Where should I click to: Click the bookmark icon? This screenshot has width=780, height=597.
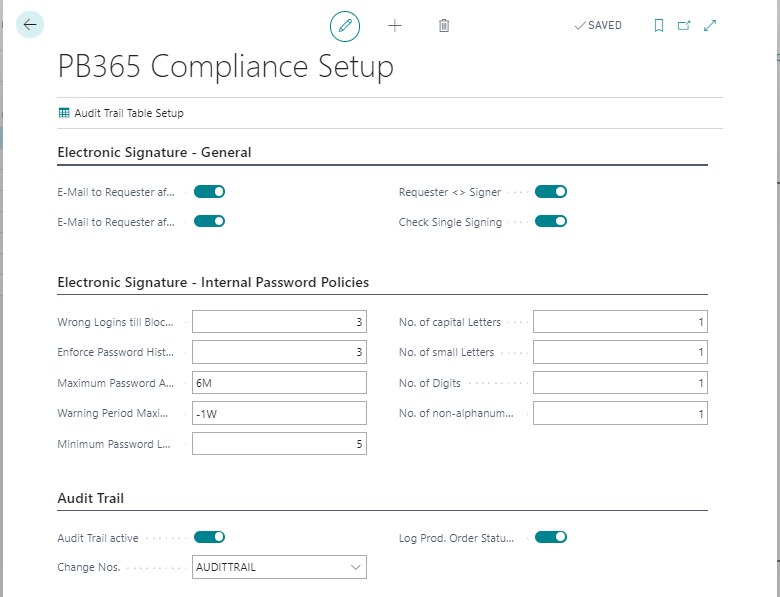[659, 25]
